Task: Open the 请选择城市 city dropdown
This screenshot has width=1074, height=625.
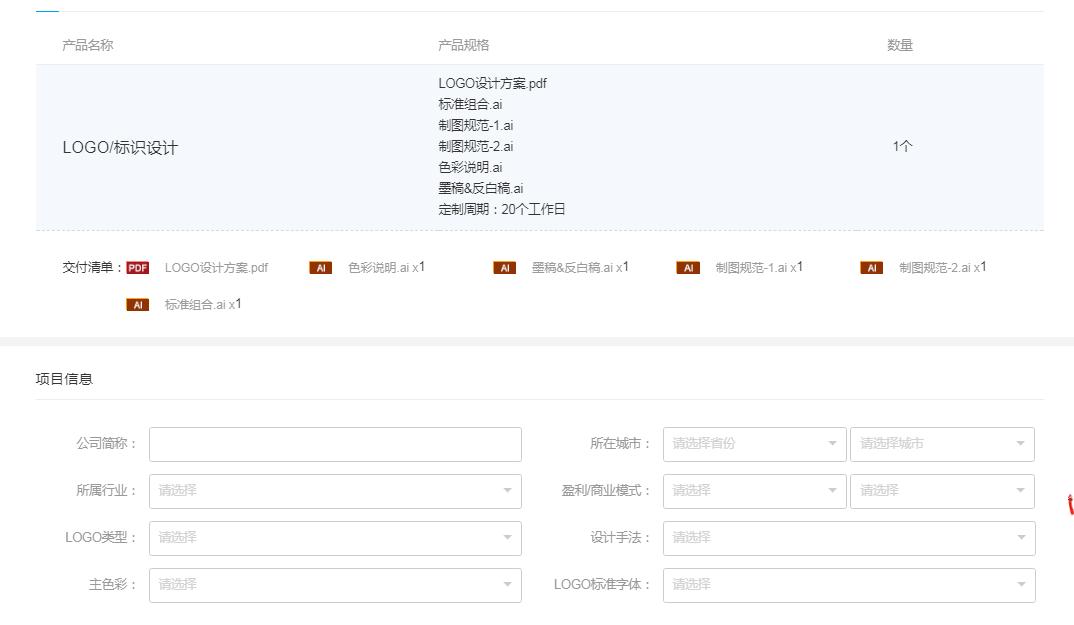Action: [x=942, y=444]
